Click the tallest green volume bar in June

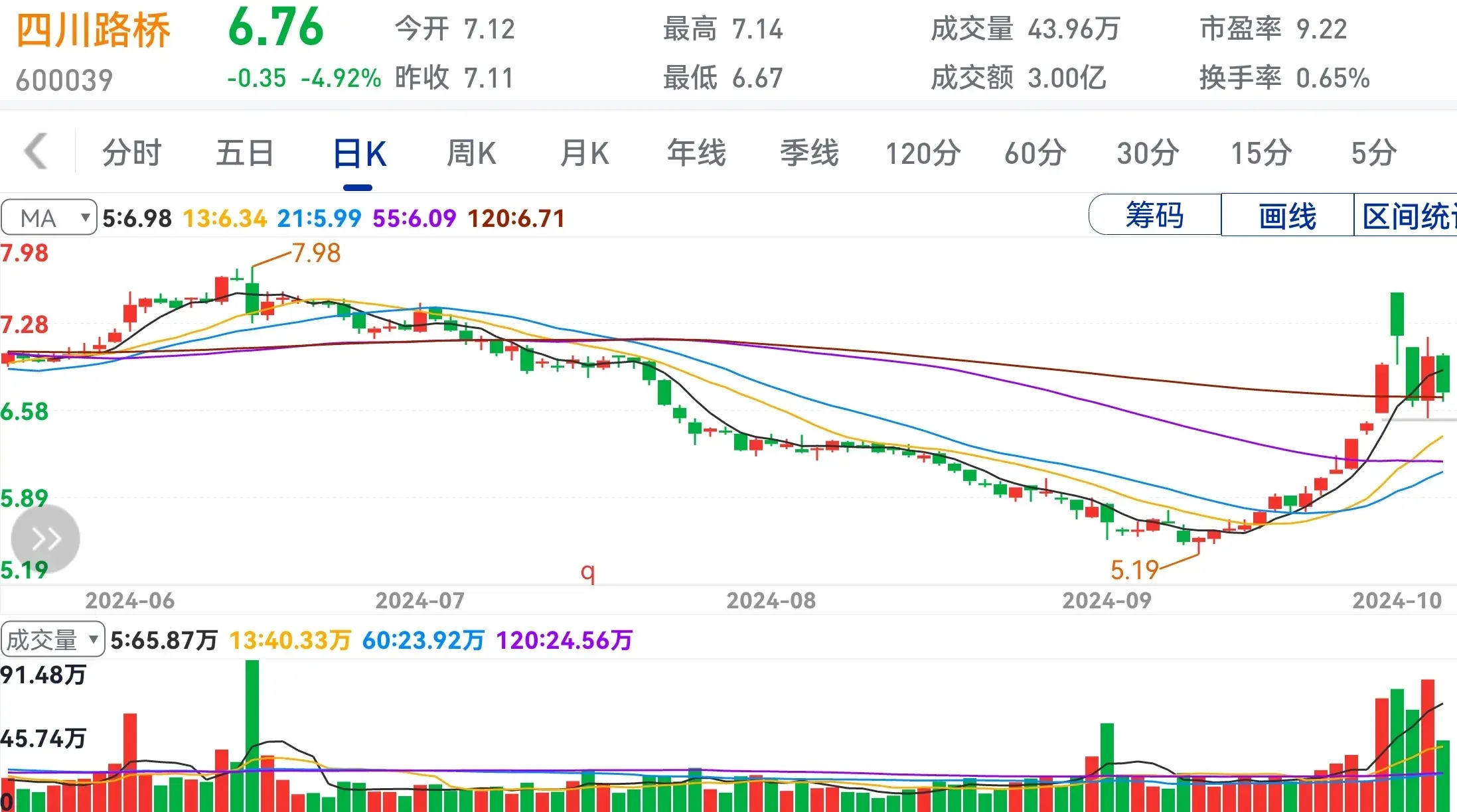coord(252,735)
